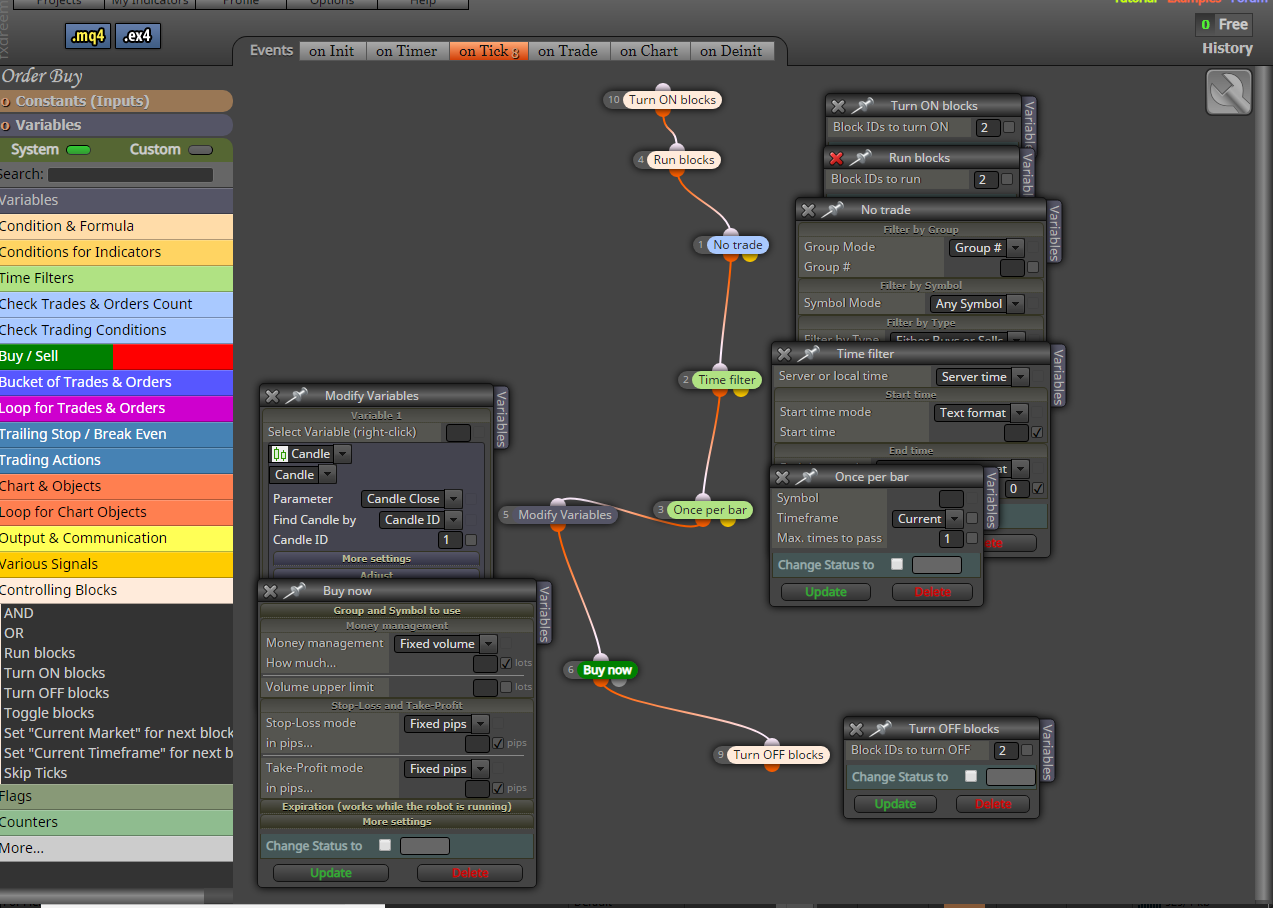The image size is (1273, 908).
Task: Pin the Turn OFF blocks panel
Action: point(880,729)
